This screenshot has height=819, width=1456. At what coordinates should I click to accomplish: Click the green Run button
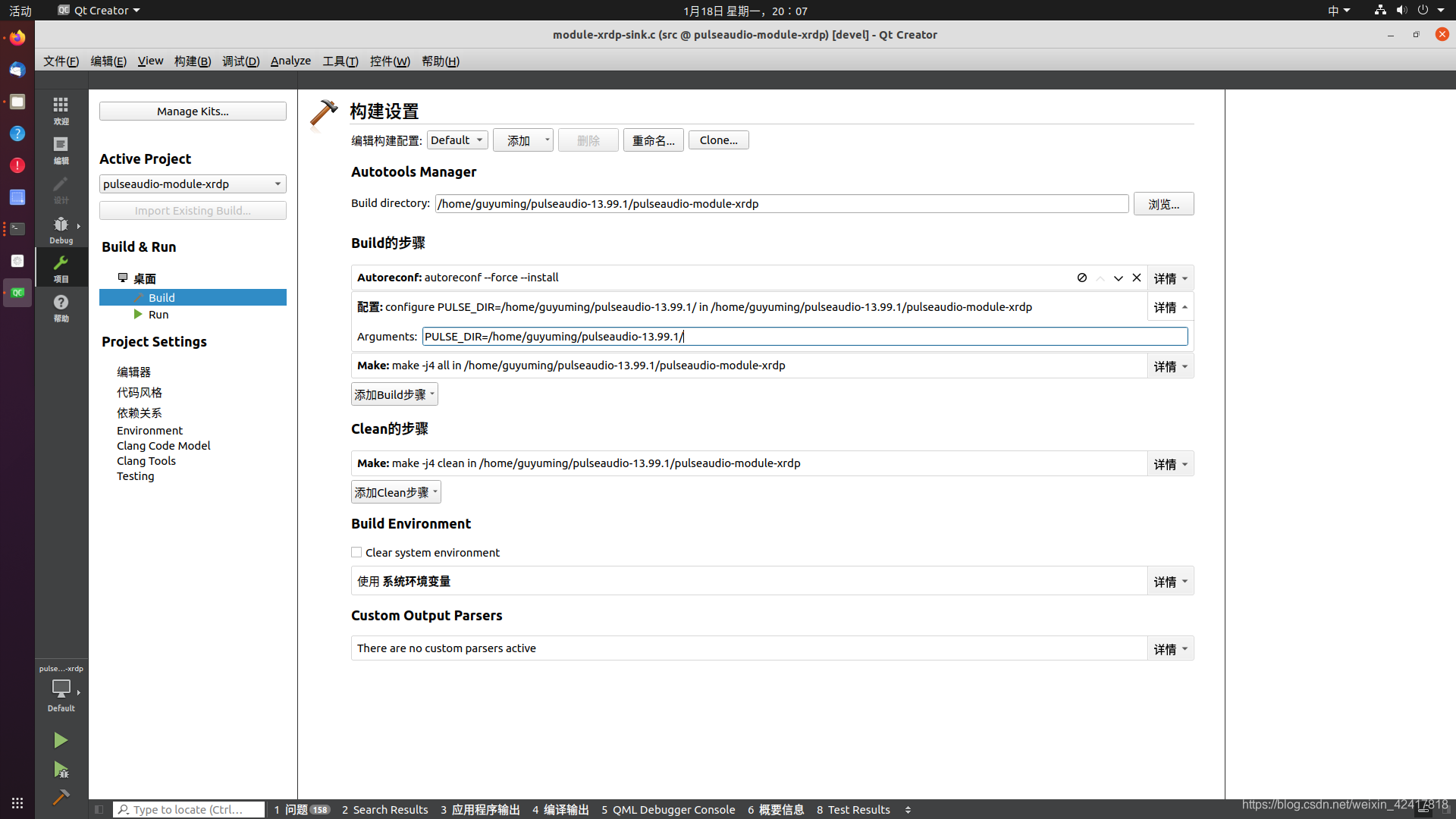coord(61,740)
